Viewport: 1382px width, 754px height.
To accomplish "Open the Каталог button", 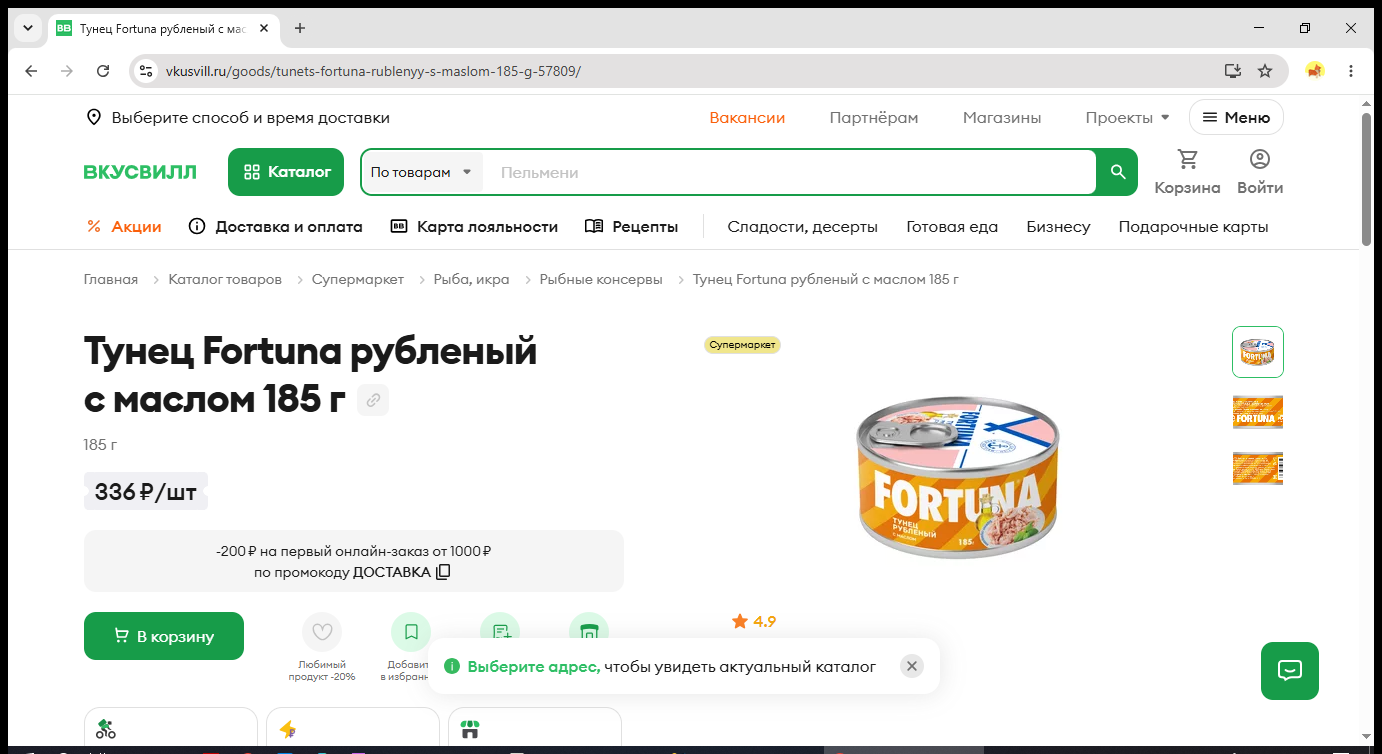I will (x=286, y=172).
